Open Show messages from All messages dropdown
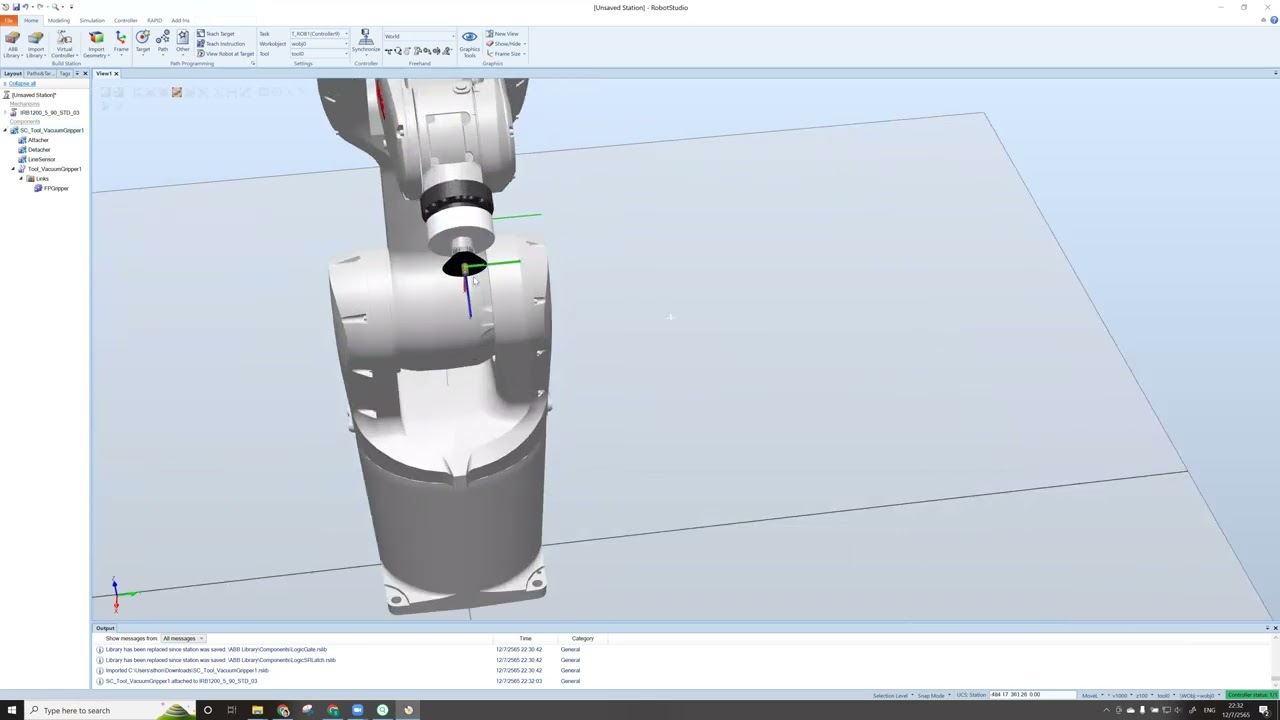Image resolution: width=1280 pixels, height=720 pixels. tap(183, 638)
